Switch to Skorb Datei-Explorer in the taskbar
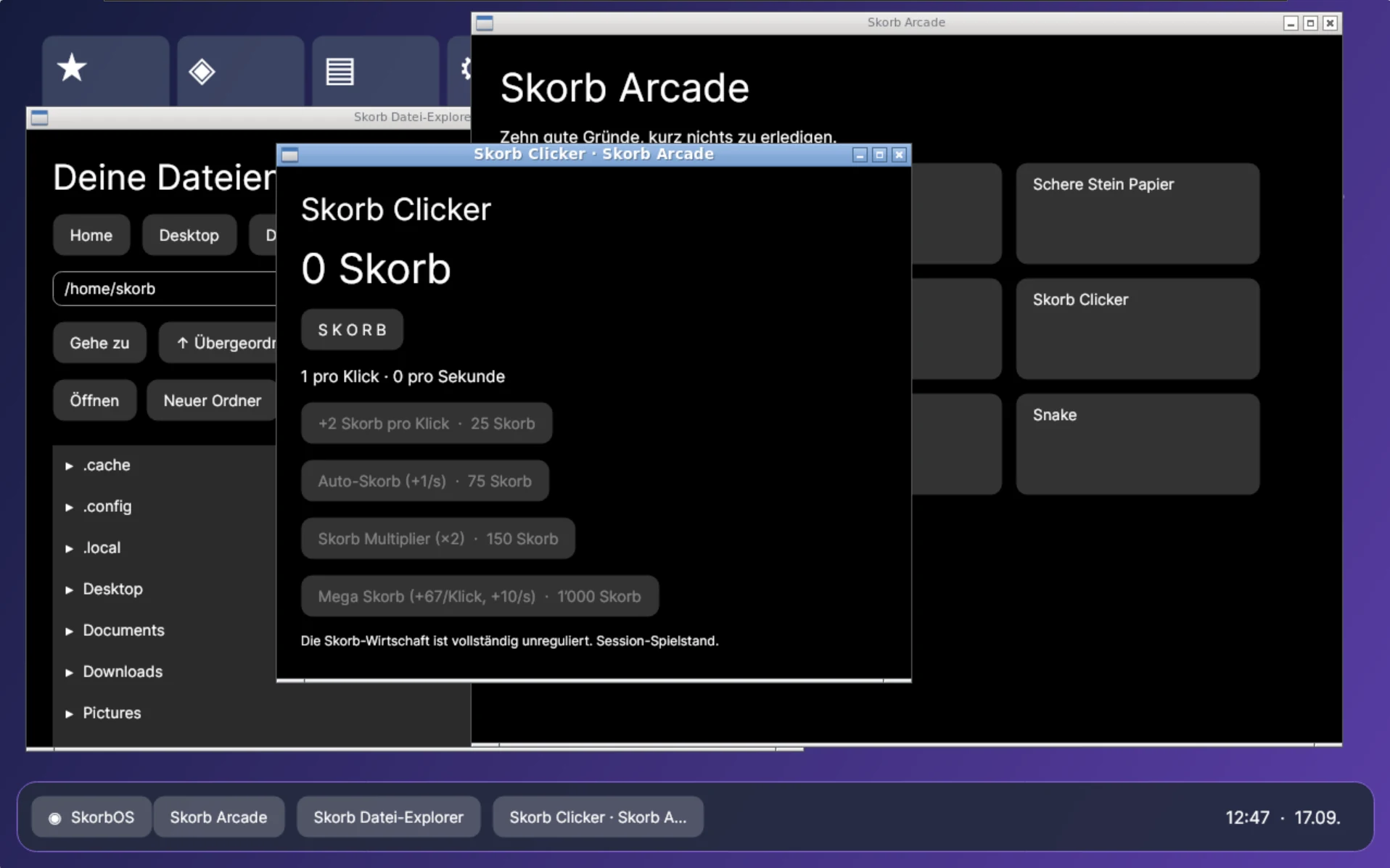Image resolution: width=1390 pixels, height=868 pixels. point(388,817)
